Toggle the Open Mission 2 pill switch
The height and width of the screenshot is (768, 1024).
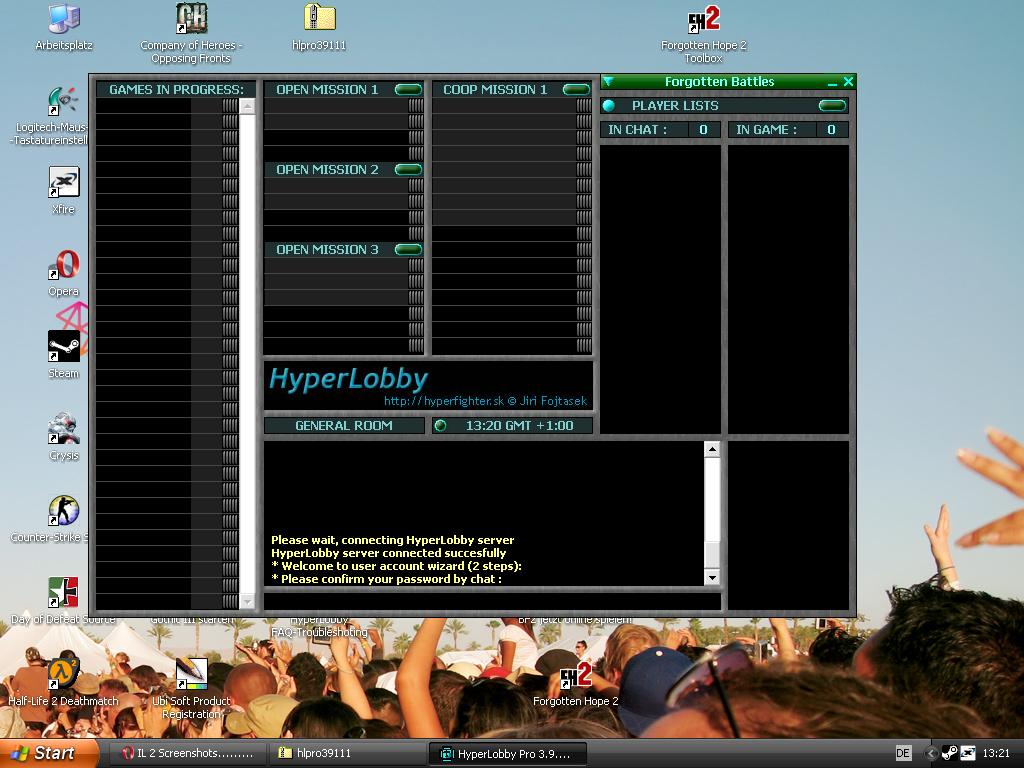click(x=409, y=170)
